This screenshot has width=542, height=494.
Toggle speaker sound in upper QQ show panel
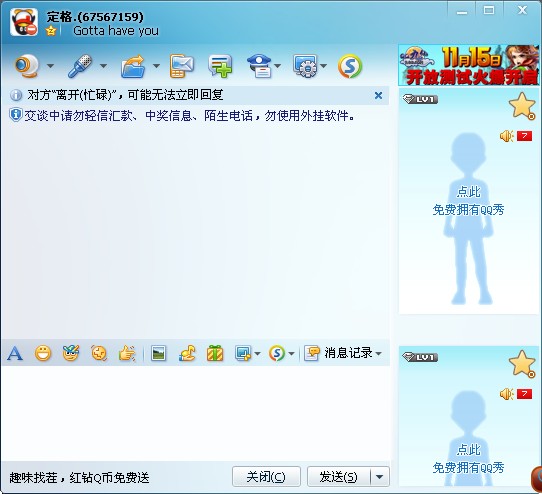[x=507, y=136]
